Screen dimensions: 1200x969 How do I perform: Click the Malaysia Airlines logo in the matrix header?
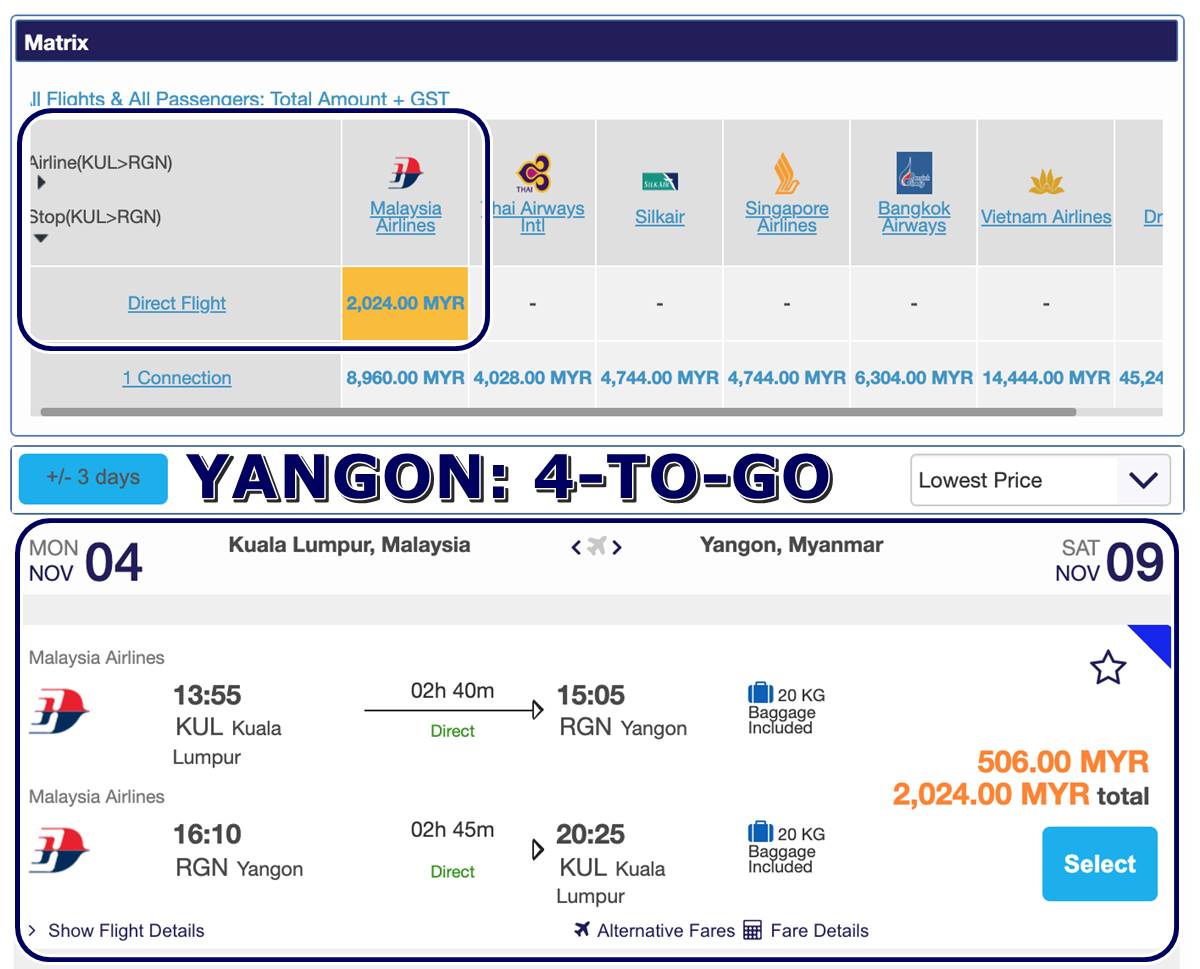pyautogui.click(x=405, y=172)
